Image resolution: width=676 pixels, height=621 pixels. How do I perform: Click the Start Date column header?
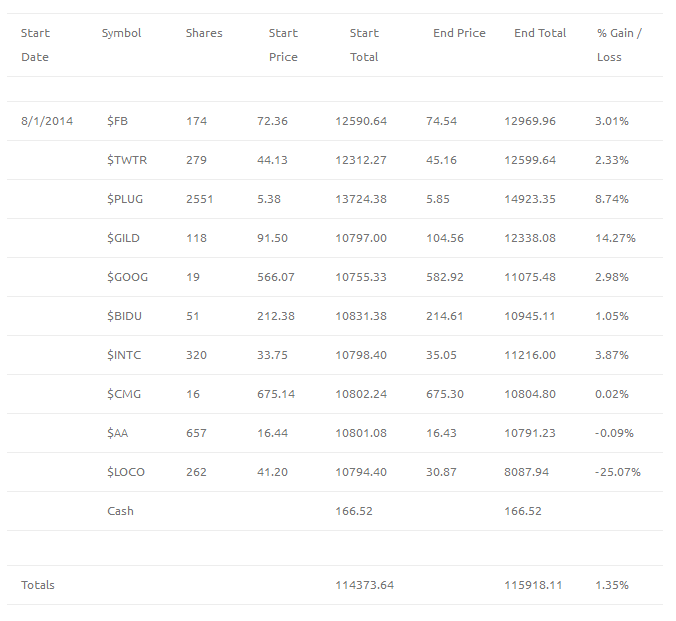35,45
